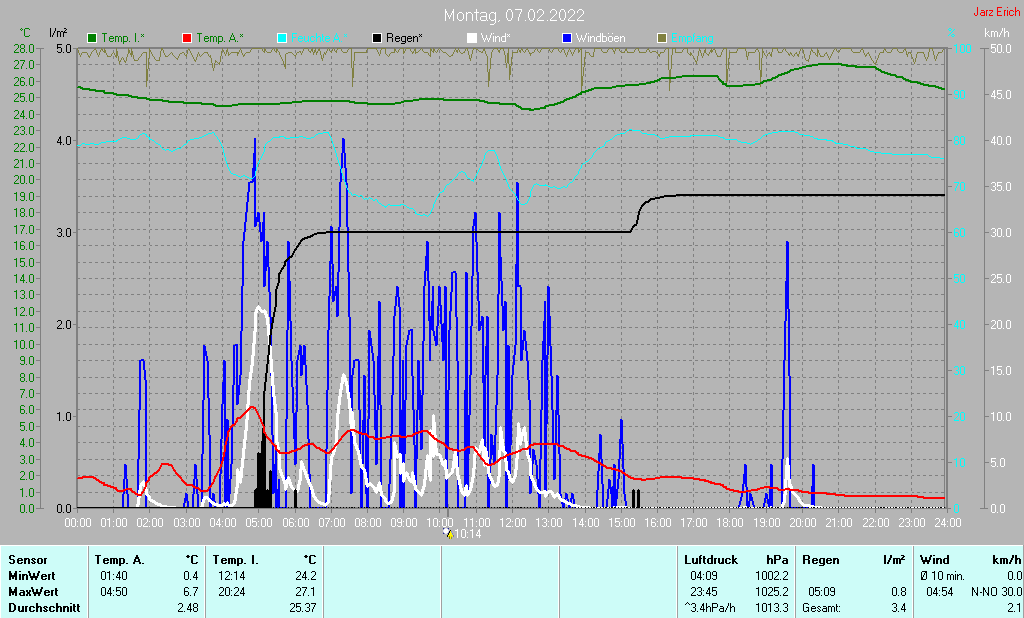Click the Jarz Erich text link
Viewport: 1024px width, 618px height.
click(x=996, y=12)
